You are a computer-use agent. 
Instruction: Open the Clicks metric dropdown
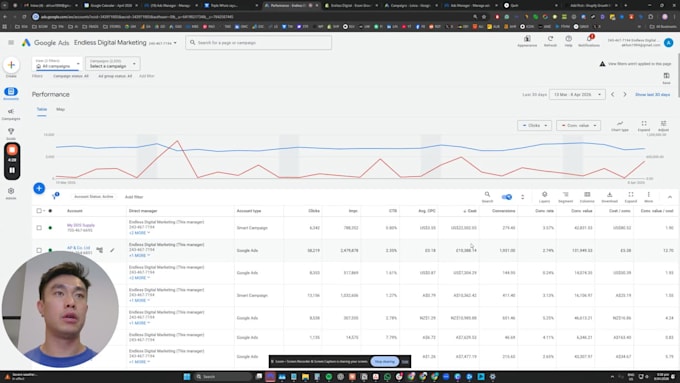(534, 126)
